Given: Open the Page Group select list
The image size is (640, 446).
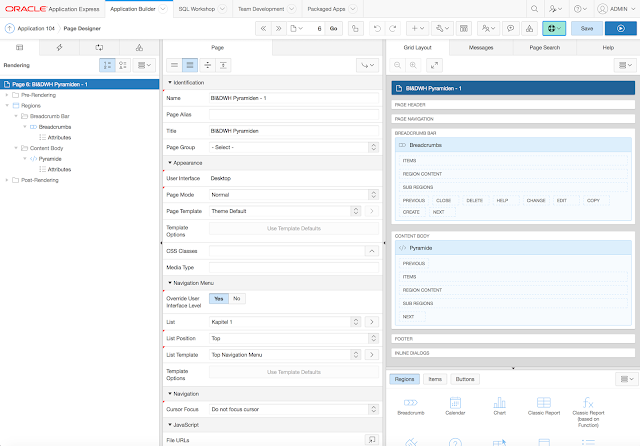Looking at the screenshot, I should click(294, 147).
